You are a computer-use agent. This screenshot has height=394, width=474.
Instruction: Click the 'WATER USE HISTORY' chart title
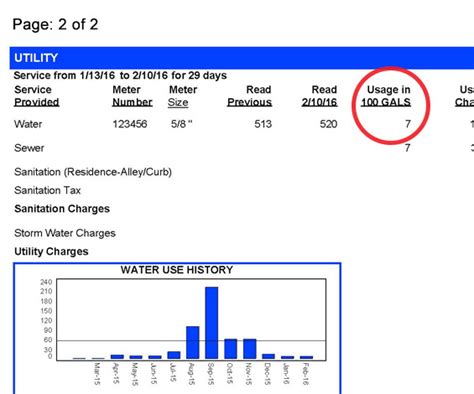point(177,270)
